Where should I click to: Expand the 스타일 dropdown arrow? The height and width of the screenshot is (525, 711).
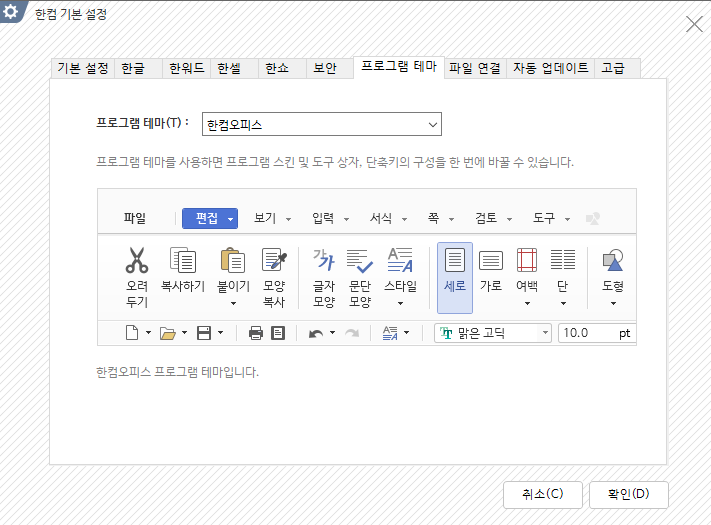[400, 303]
